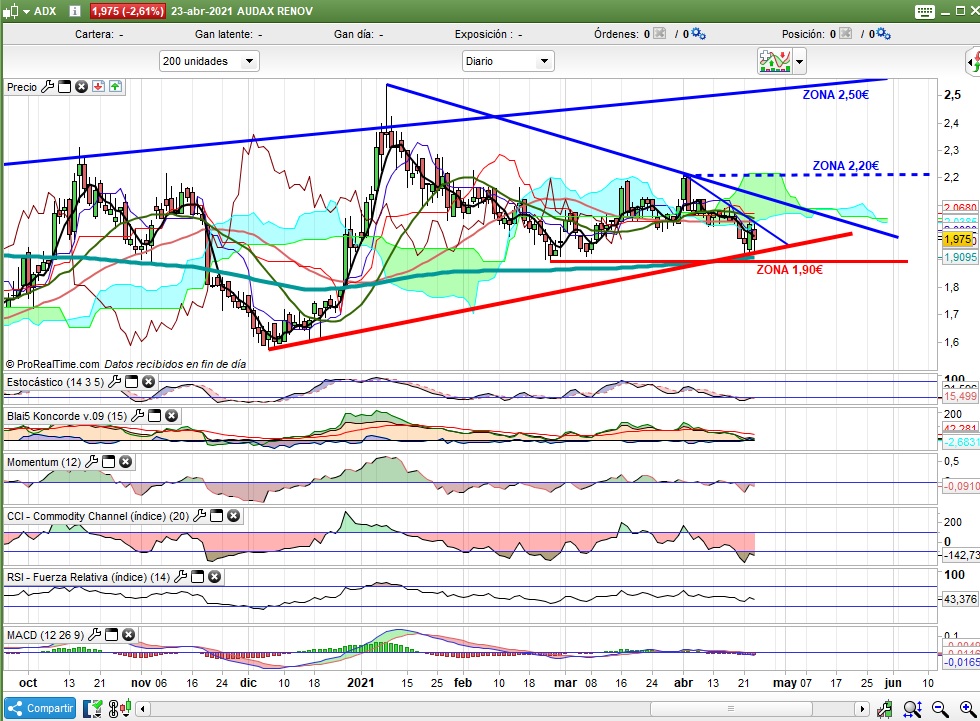
Task: Open RSI Fuerza Relativa settings wrench
Action: click(180, 577)
